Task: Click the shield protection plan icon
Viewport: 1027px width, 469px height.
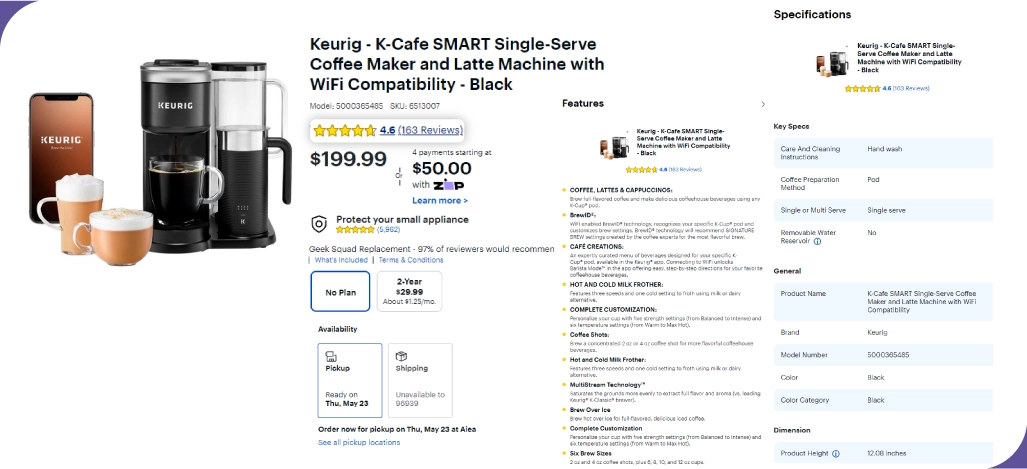Action: tap(319, 223)
